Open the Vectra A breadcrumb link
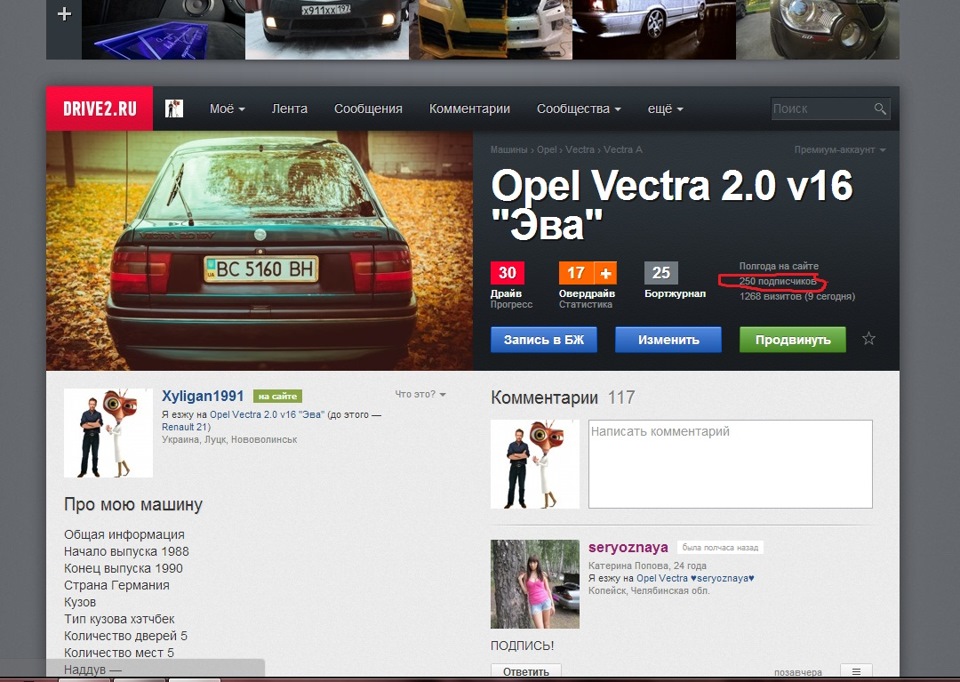The width and height of the screenshot is (960, 682). (623, 149)
